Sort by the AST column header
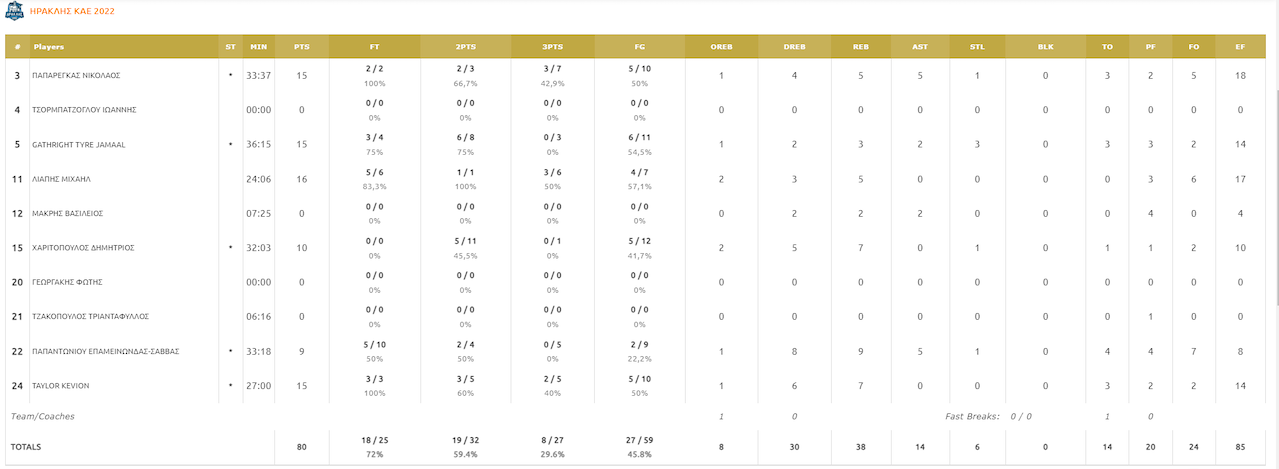The height and width of the screenshot is (469, 1279). coord(920,47)
